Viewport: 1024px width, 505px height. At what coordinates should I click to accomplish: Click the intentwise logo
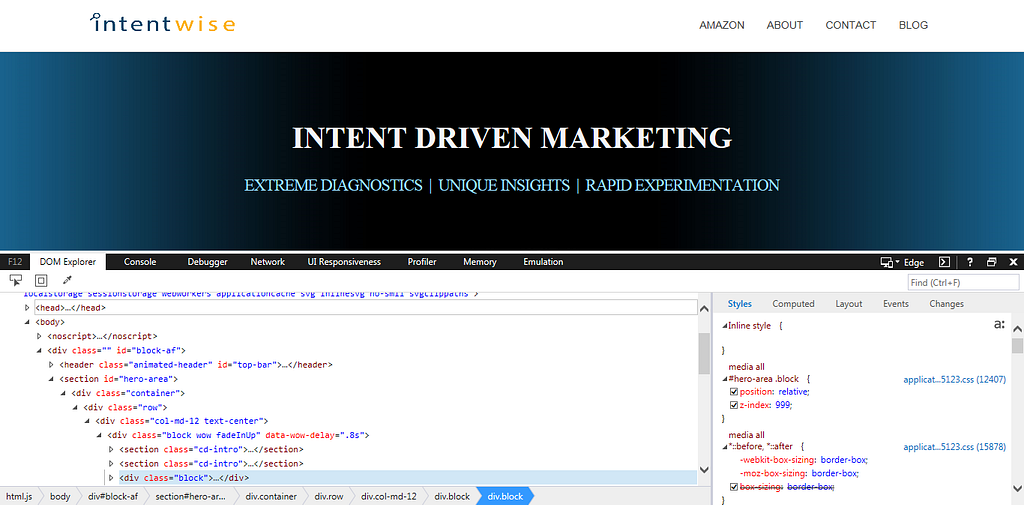click(x=163, y=23)
